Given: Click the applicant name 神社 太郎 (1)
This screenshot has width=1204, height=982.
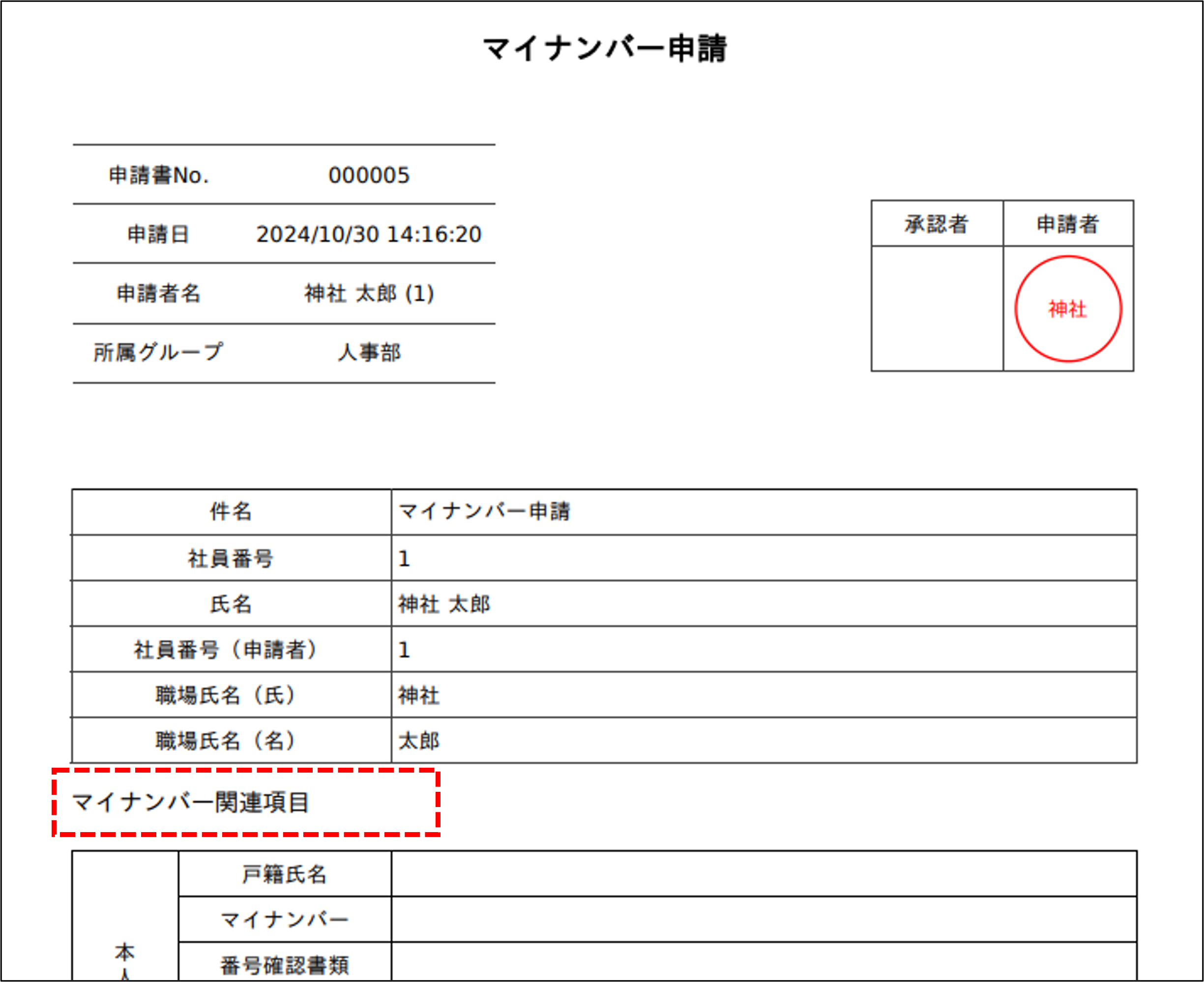Looking at the screenshot, I should click(x=369, y=293).
